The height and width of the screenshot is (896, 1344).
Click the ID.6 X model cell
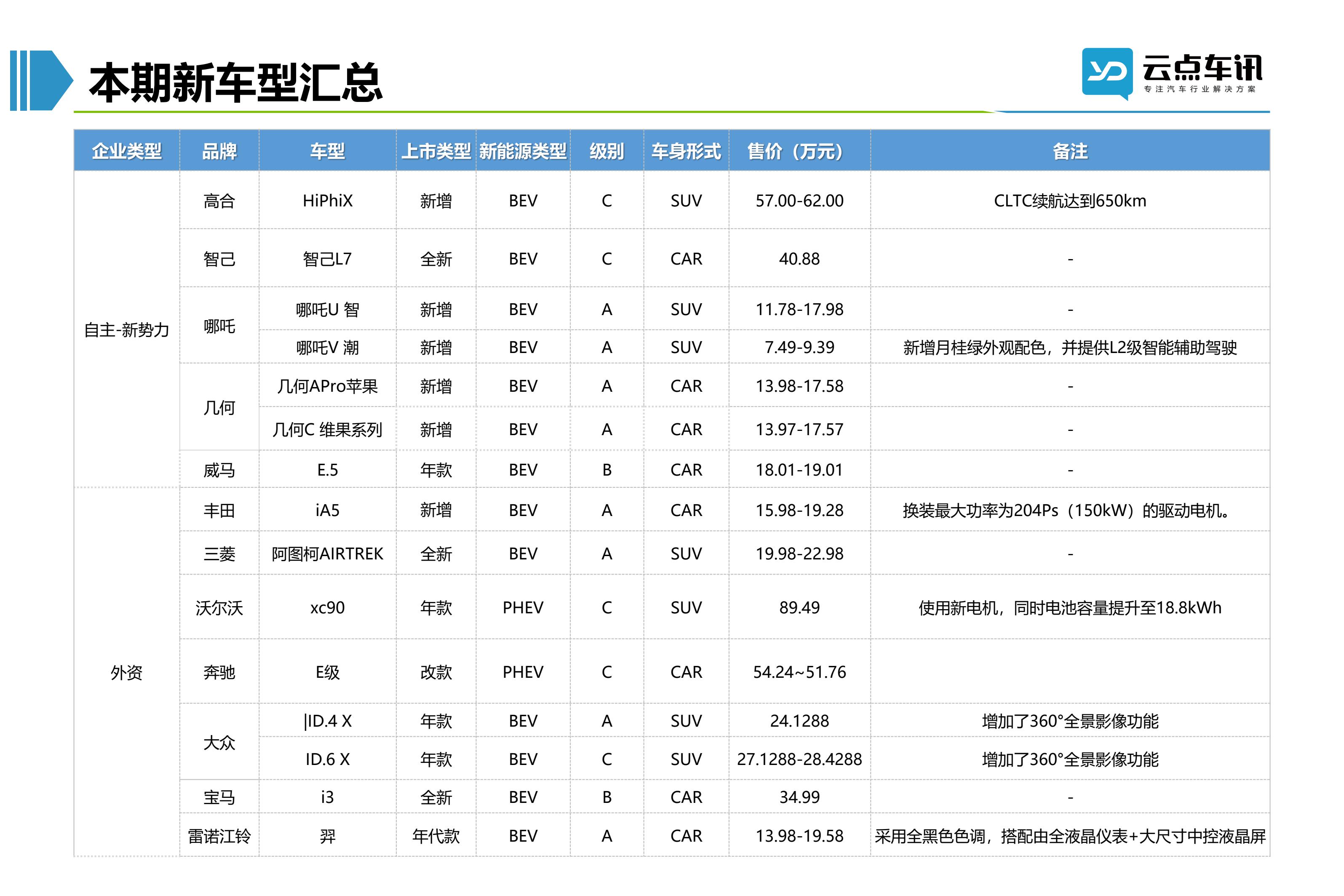pyautogui.click(x=327, y=759)
